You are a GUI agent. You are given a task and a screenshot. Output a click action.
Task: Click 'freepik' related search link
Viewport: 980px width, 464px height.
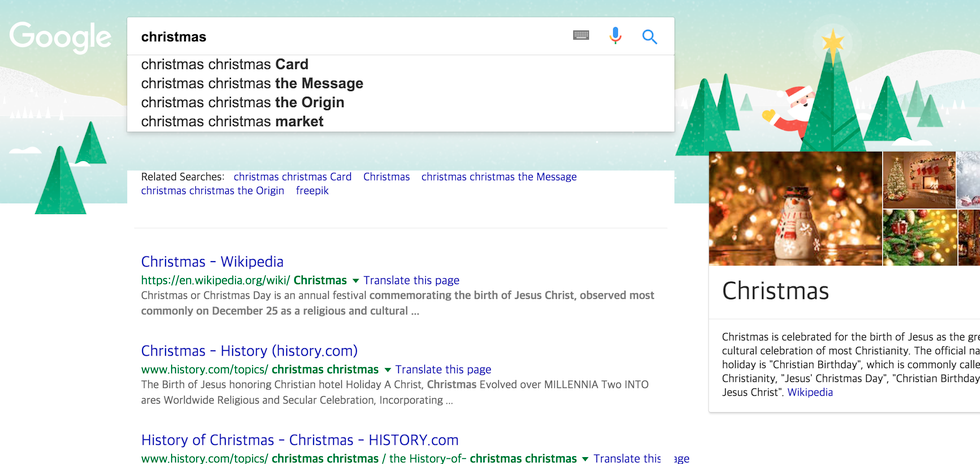pos(312,191)
